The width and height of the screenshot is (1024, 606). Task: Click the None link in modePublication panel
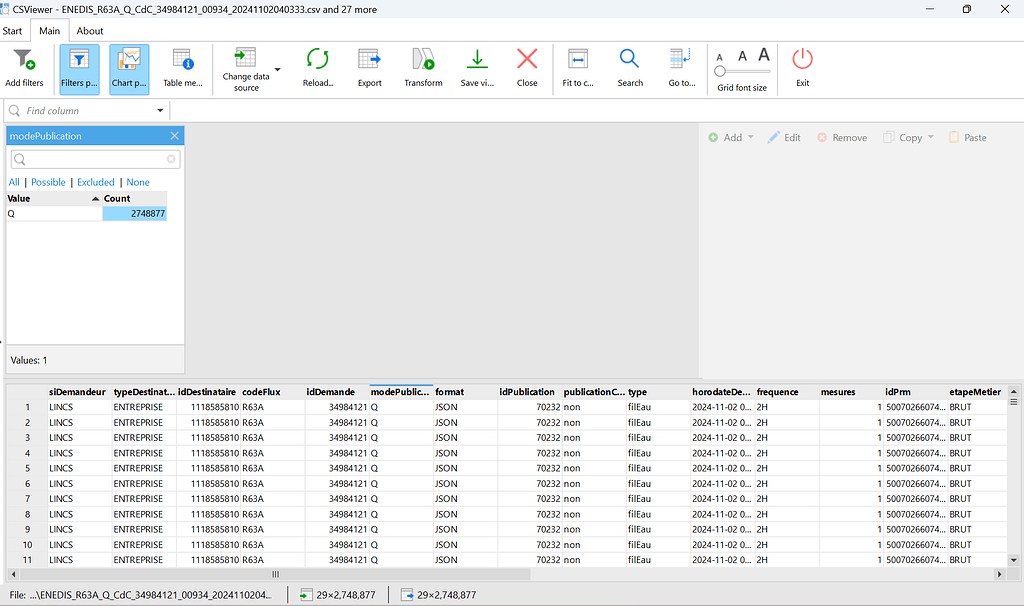pos(137,182)
